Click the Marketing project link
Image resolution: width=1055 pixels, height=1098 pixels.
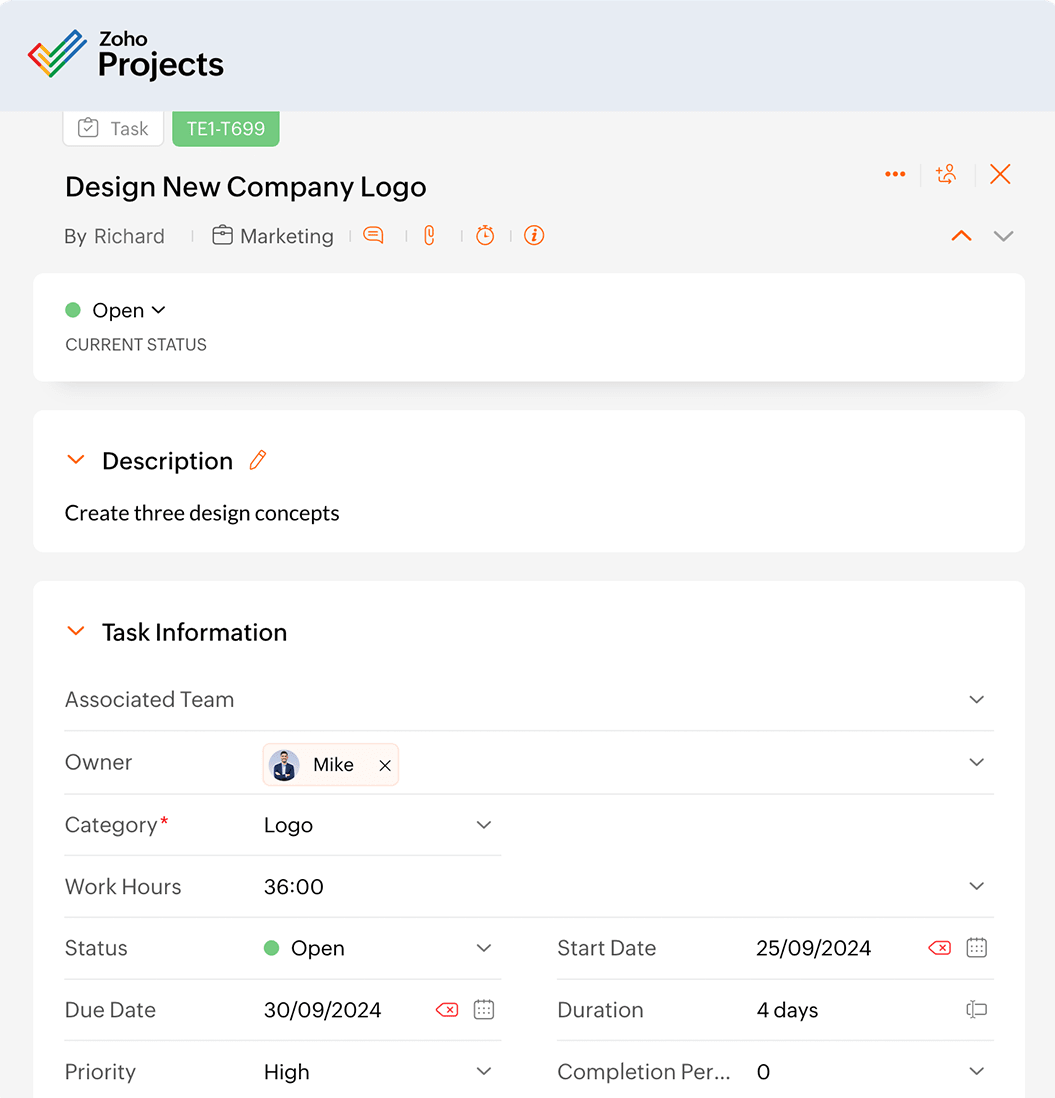click(286, 236)
